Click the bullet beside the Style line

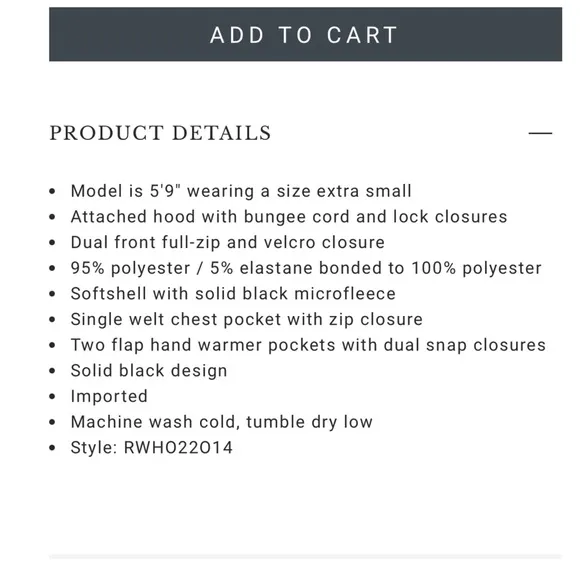click(52, 448)
